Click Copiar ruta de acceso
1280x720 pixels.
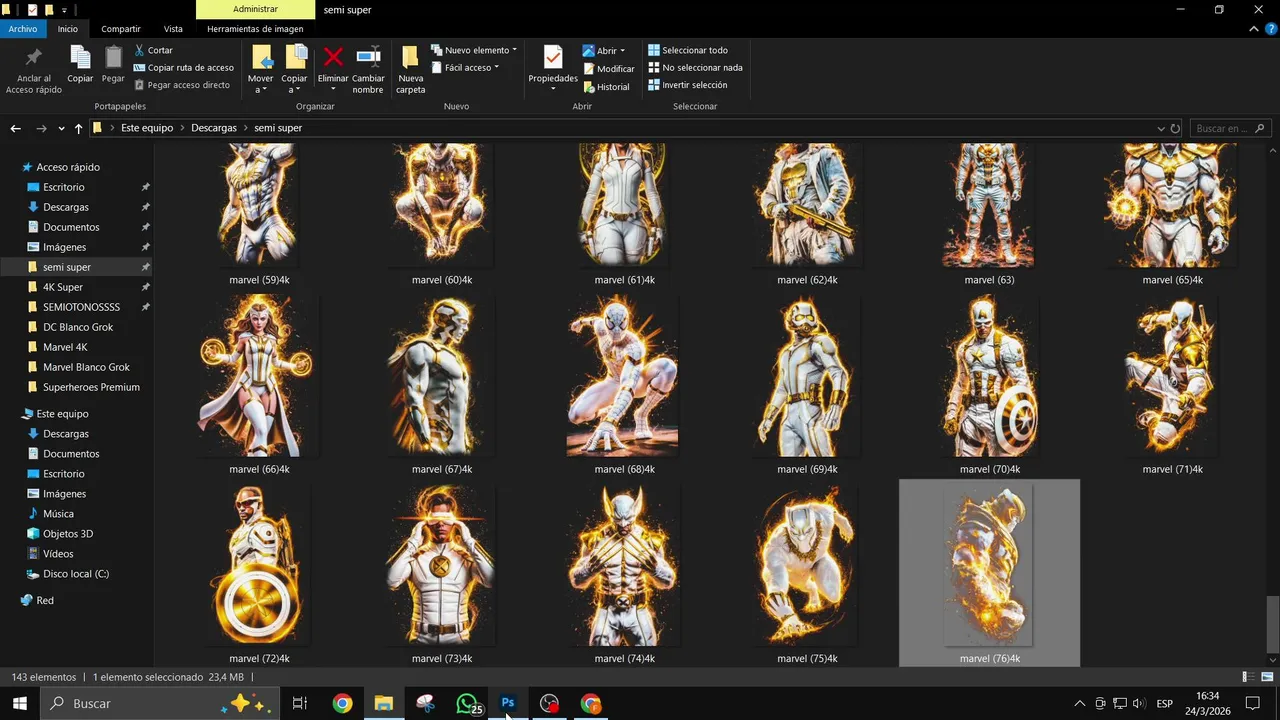[x=184, y=68]
